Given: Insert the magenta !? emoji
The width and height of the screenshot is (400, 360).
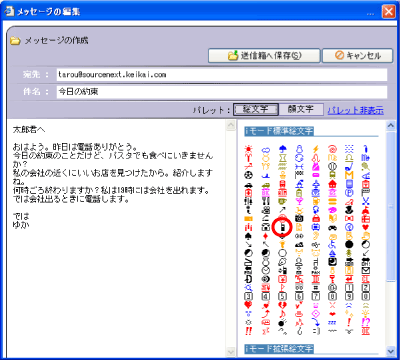Looking at the screenshot, I should pos(366,322).
